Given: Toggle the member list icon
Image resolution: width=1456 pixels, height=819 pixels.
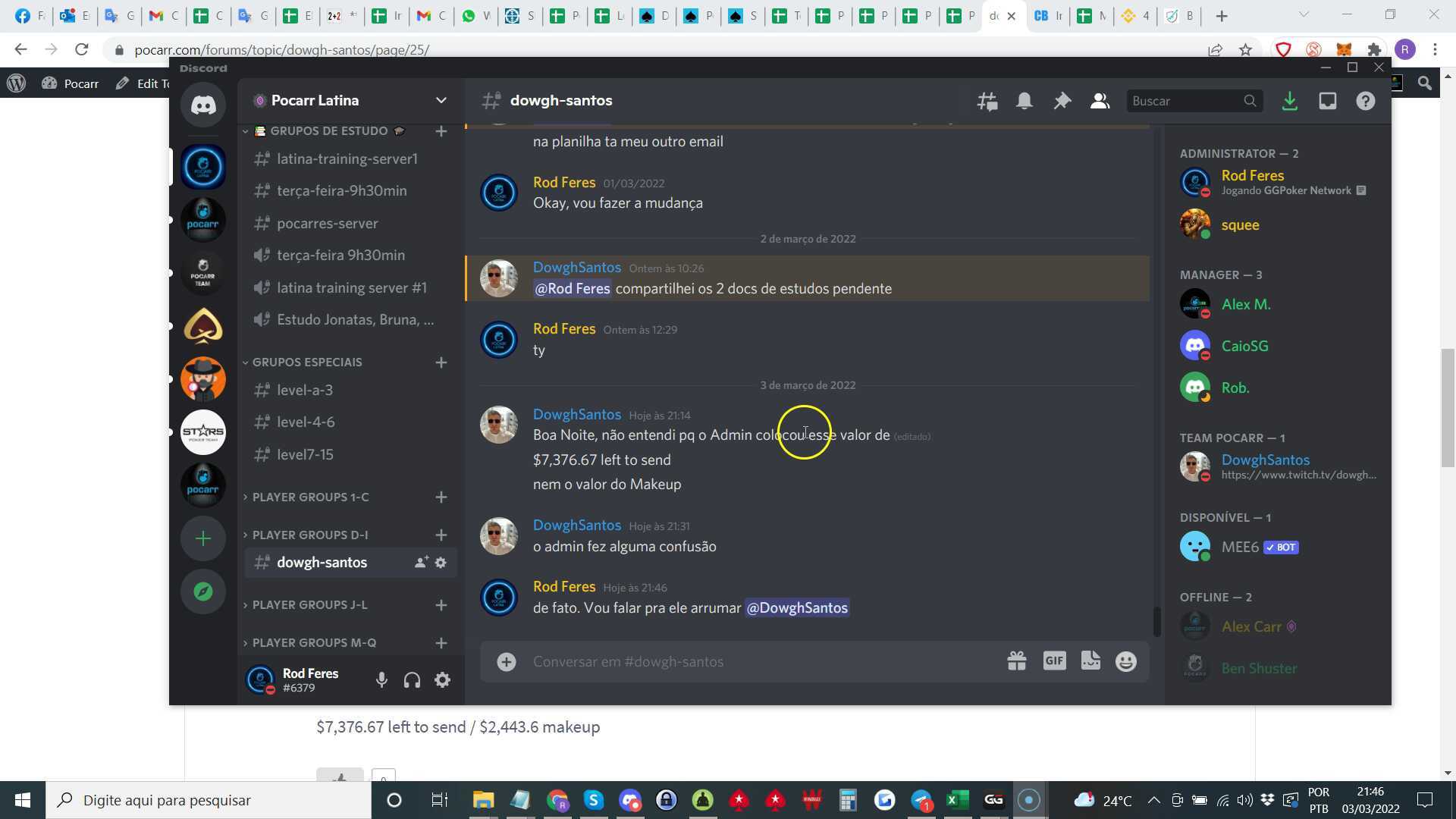Looking at the screenshot, I should (1100, 101).
